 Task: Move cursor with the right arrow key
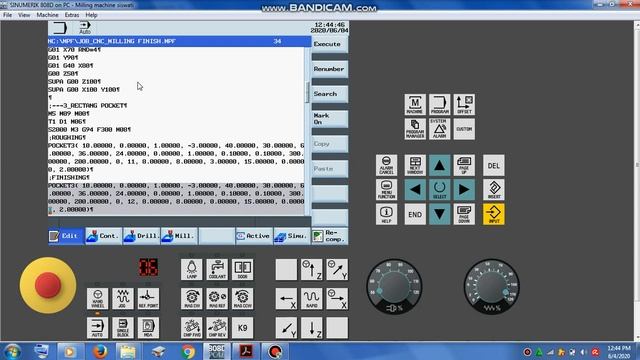click(x=464, y=189)
